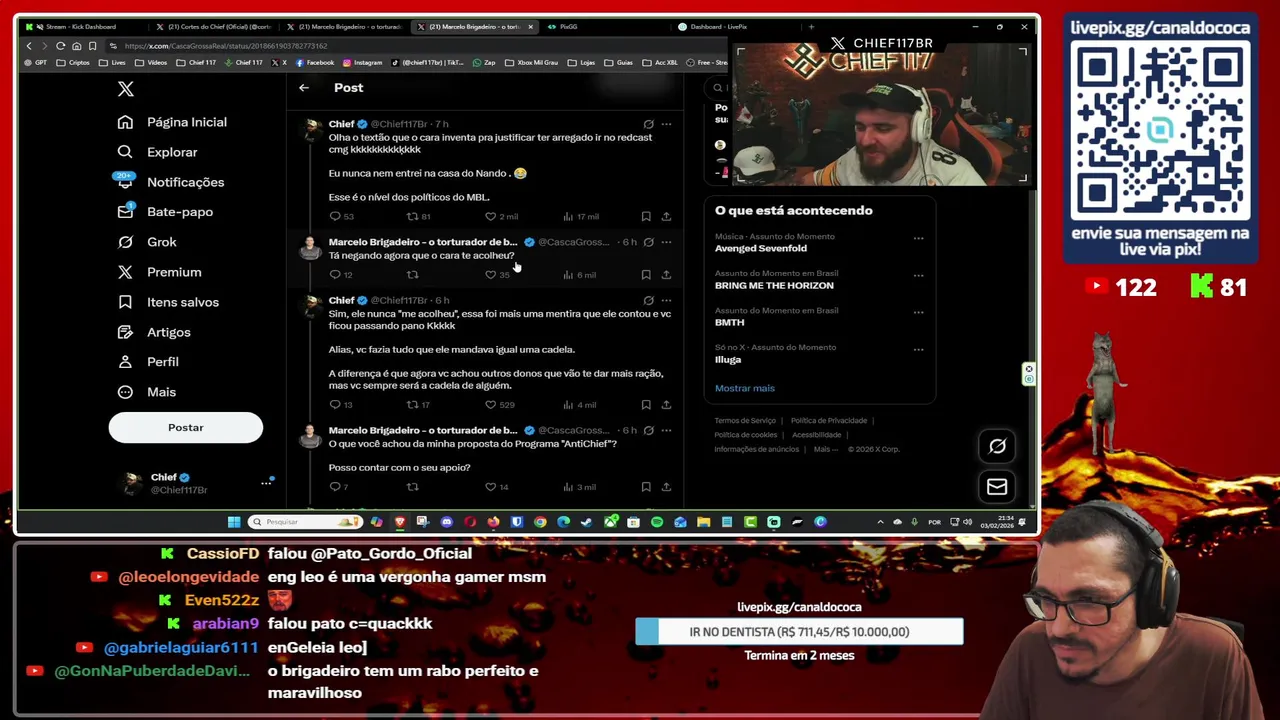Open Avenged Sevenfold trending topic
This screenshot has width=1280, height=720.
tap(761, 248)
